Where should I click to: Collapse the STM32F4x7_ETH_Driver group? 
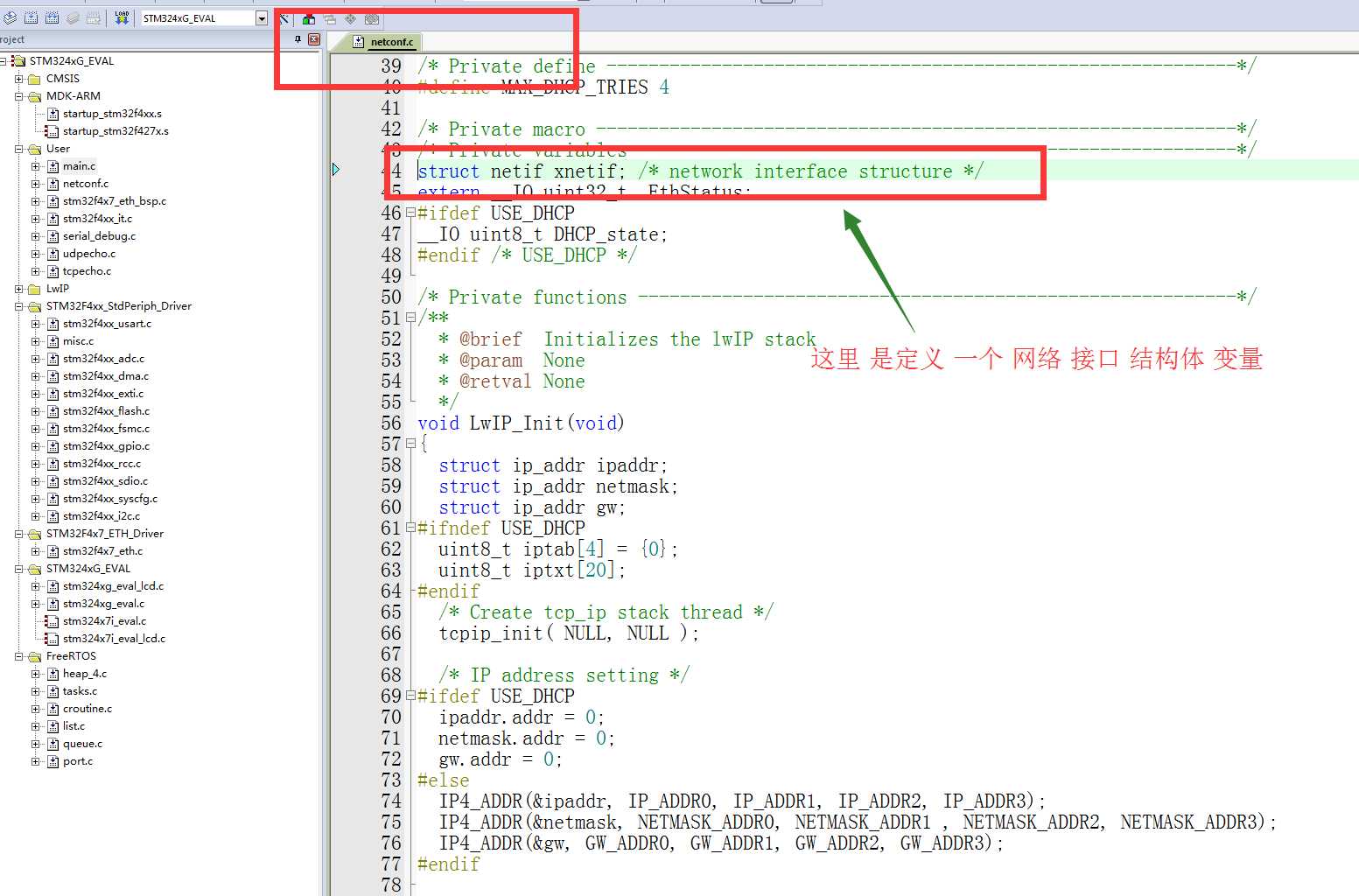18,534
